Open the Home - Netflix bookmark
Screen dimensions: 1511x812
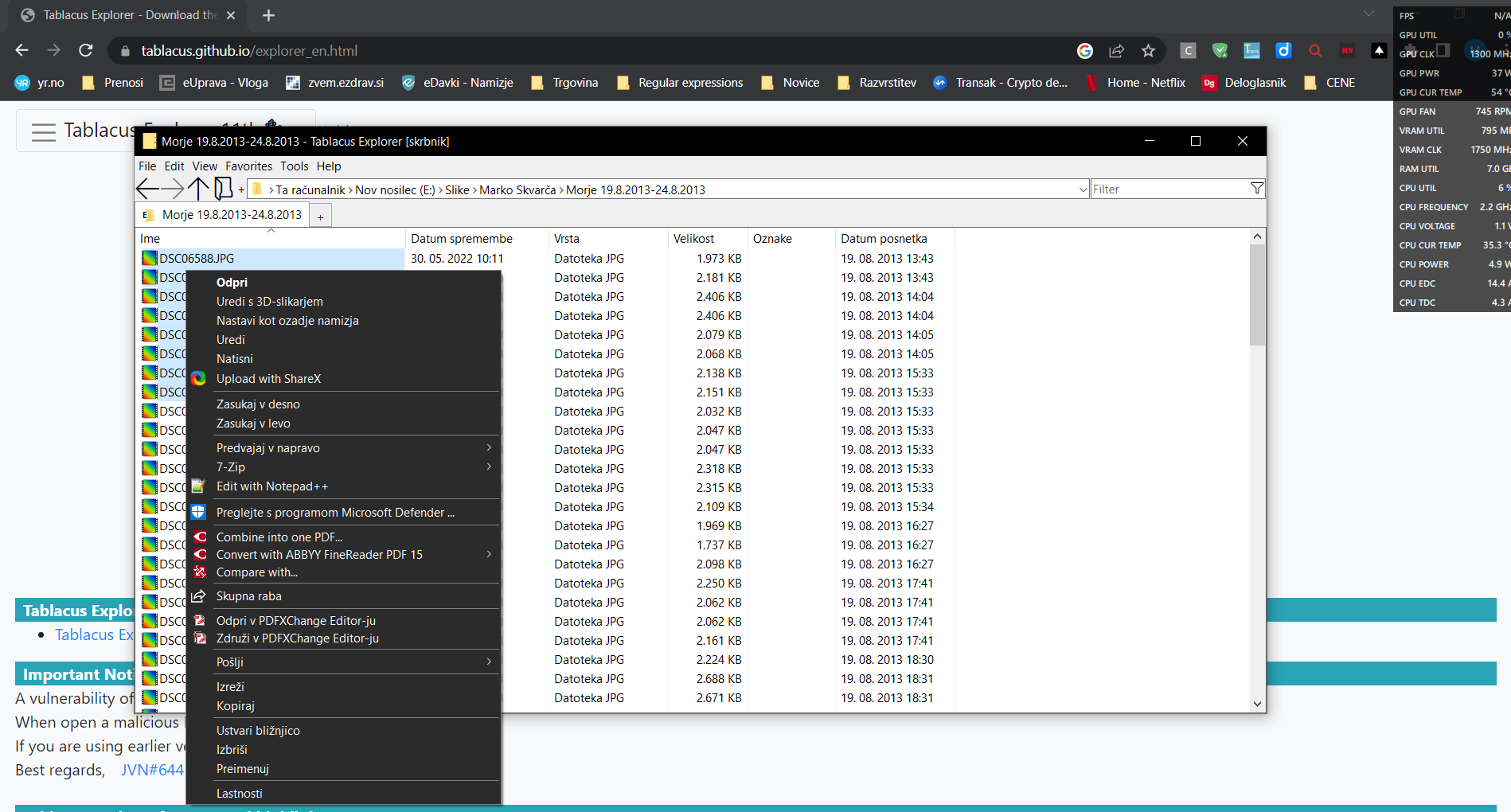[x=1135, y=83]
